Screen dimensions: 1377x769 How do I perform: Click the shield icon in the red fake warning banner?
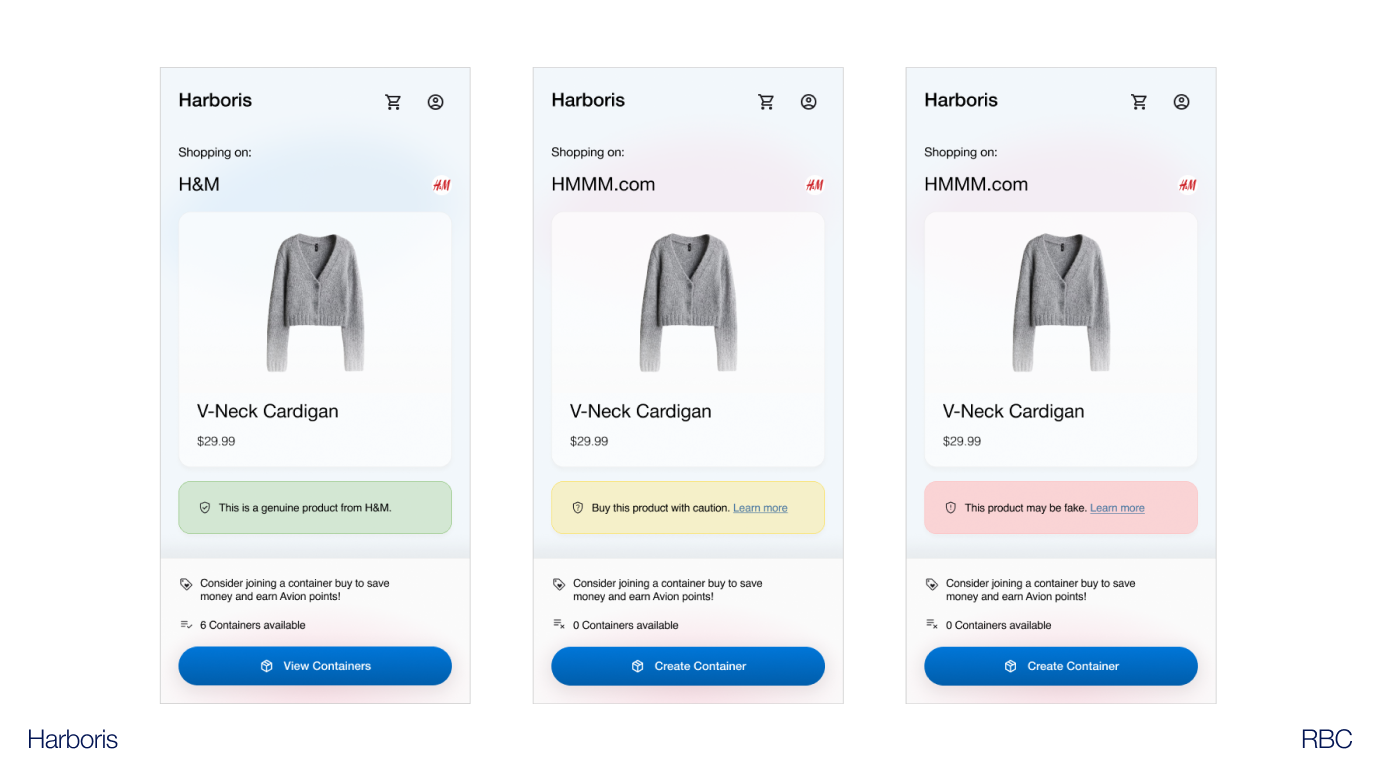(951, 508)
